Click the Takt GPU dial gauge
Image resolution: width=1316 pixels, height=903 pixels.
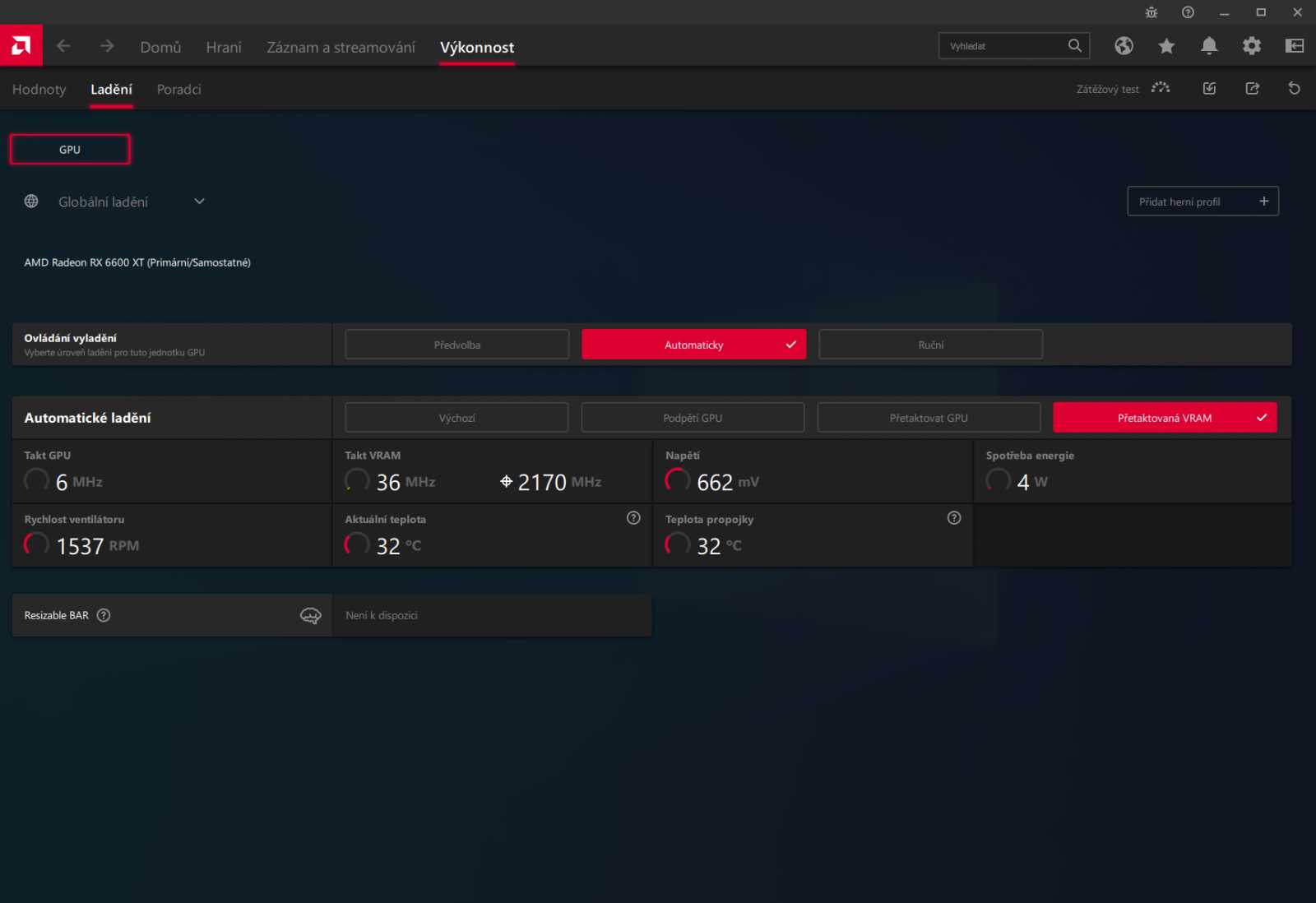coord(36,479)
